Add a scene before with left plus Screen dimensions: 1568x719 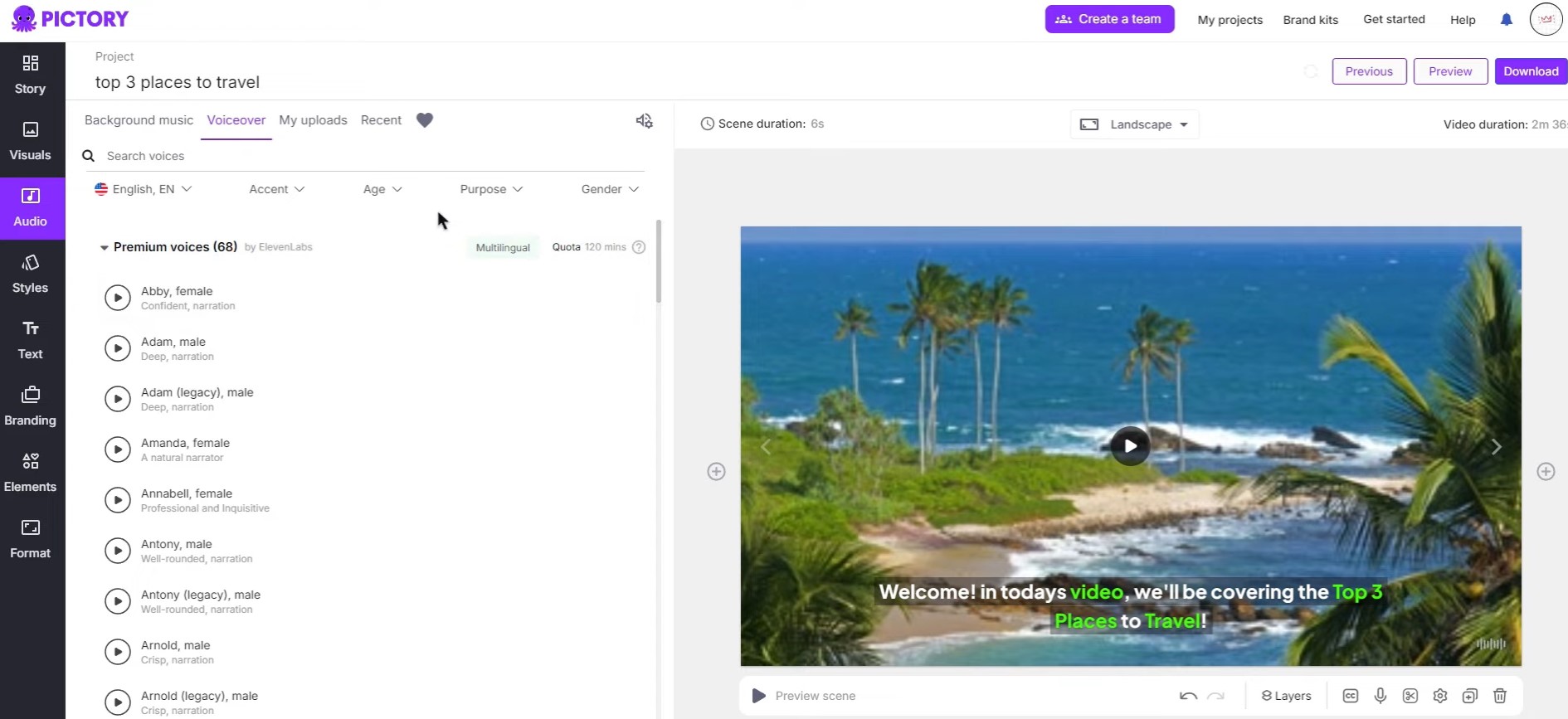tap(716, 472)
